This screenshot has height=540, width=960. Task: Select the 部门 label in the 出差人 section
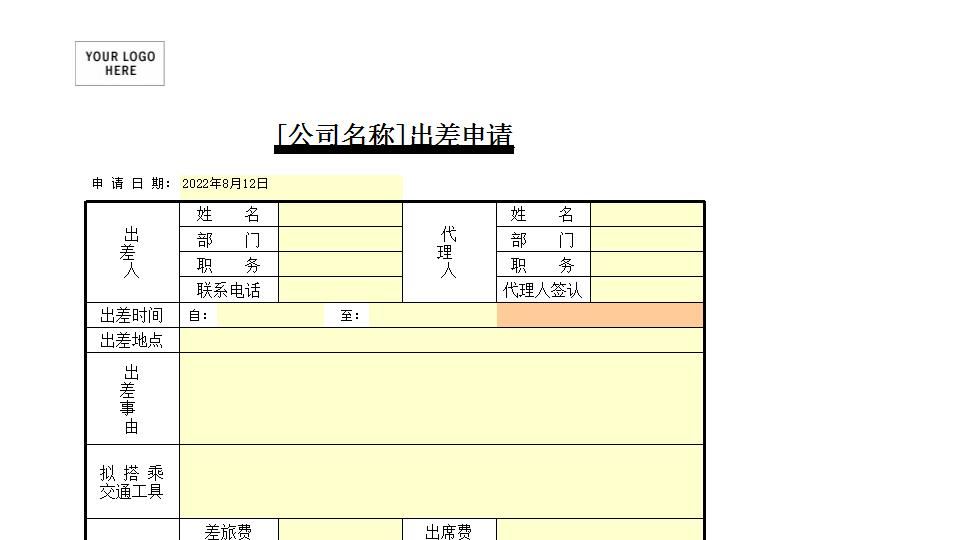point(229,239)
